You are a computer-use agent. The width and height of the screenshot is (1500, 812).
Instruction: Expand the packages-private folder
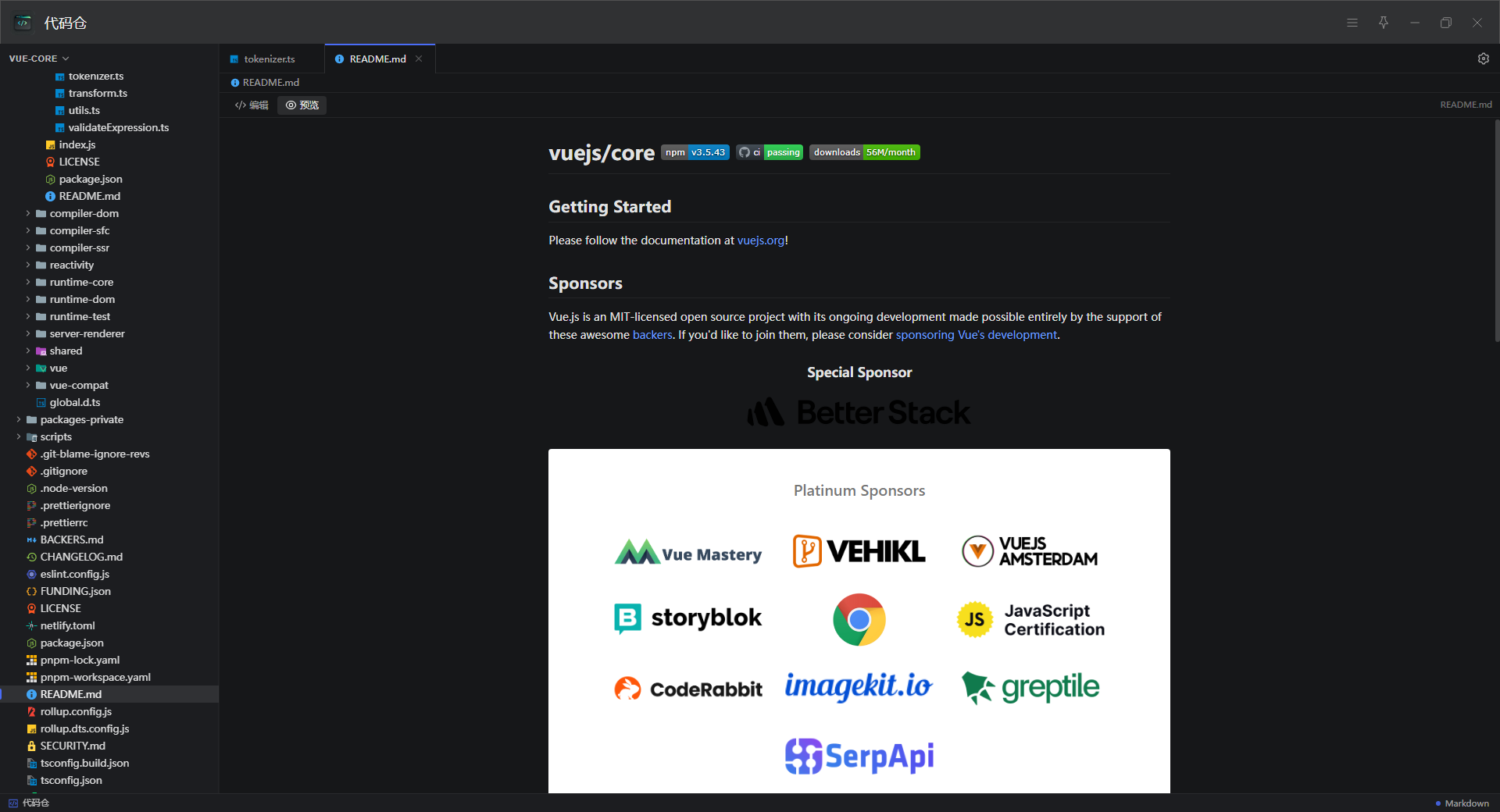[x=19, y=419]
